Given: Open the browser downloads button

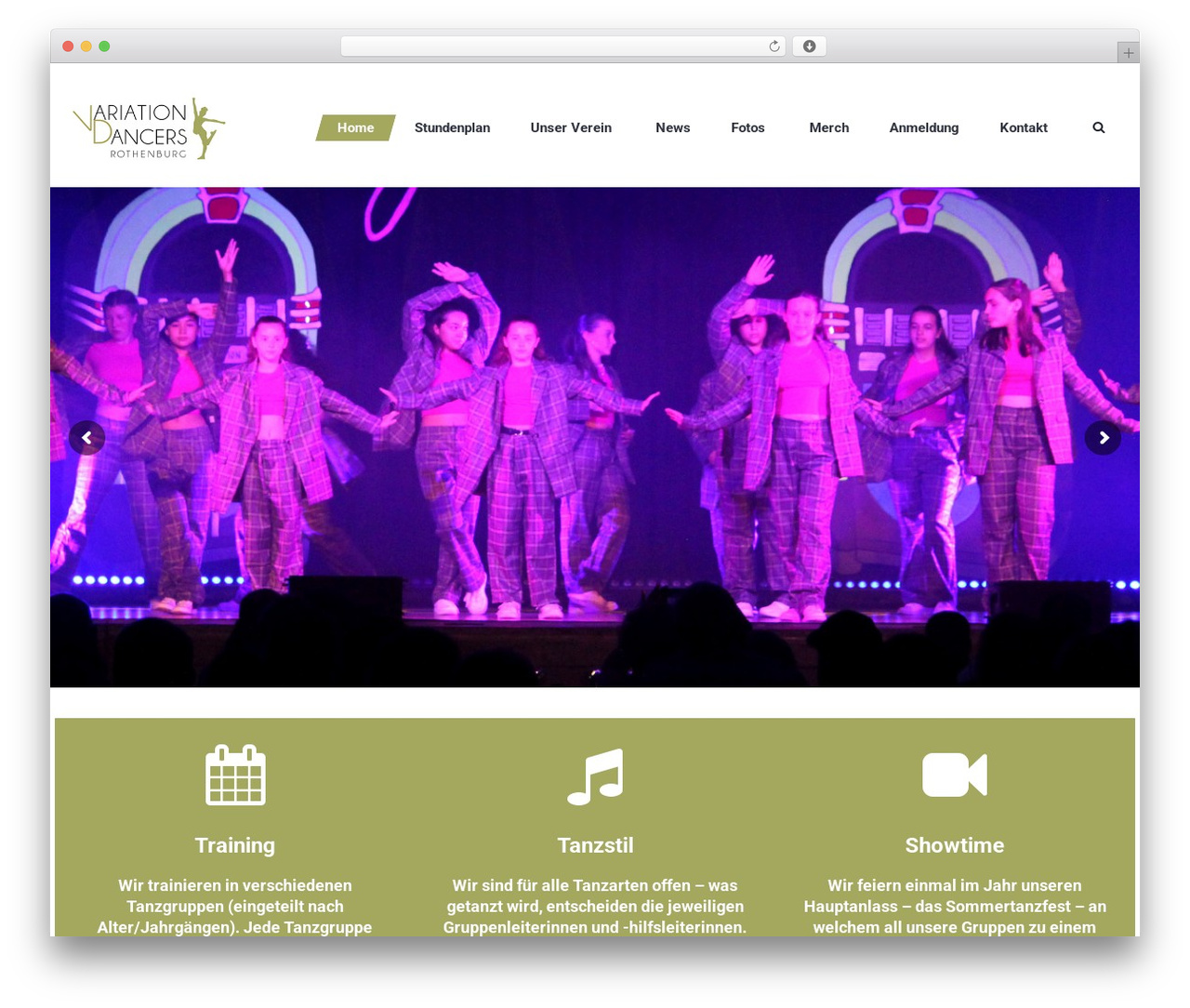Looking at the screenshot, I should click(810, 46).
